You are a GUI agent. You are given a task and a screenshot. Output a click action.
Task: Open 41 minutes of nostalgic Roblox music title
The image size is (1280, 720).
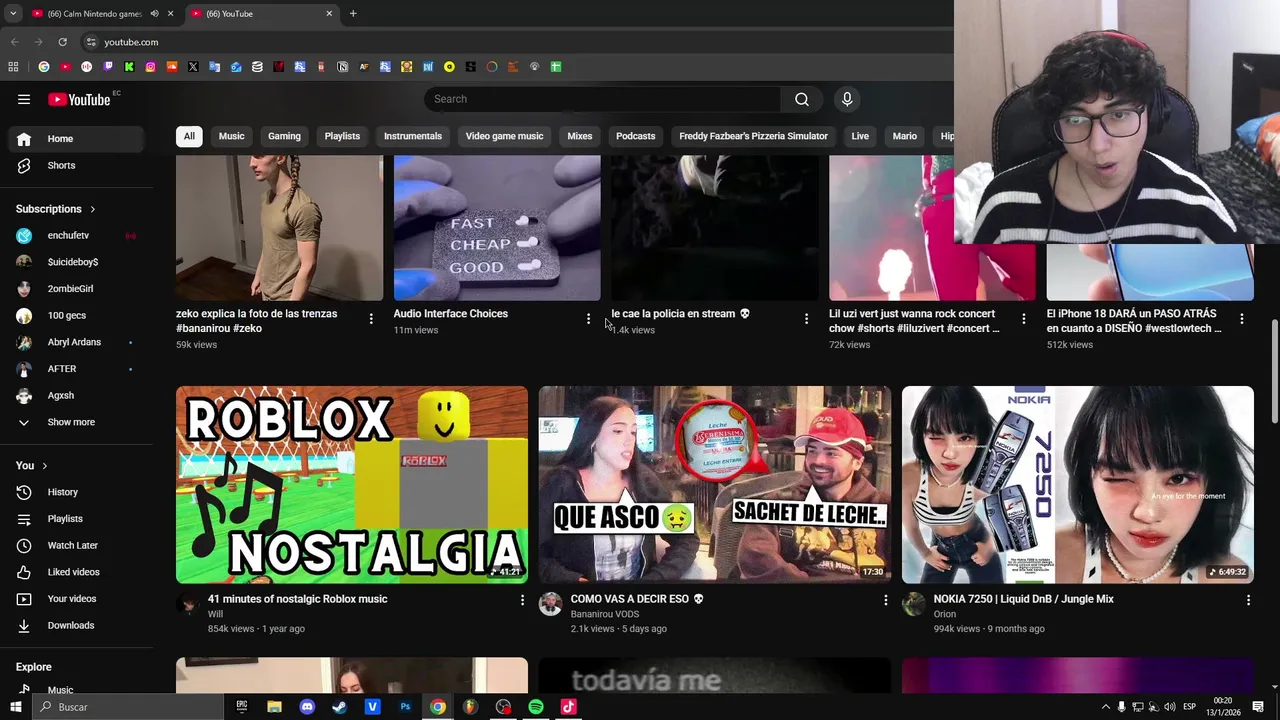pyautogui.click(x=297, y=599)
